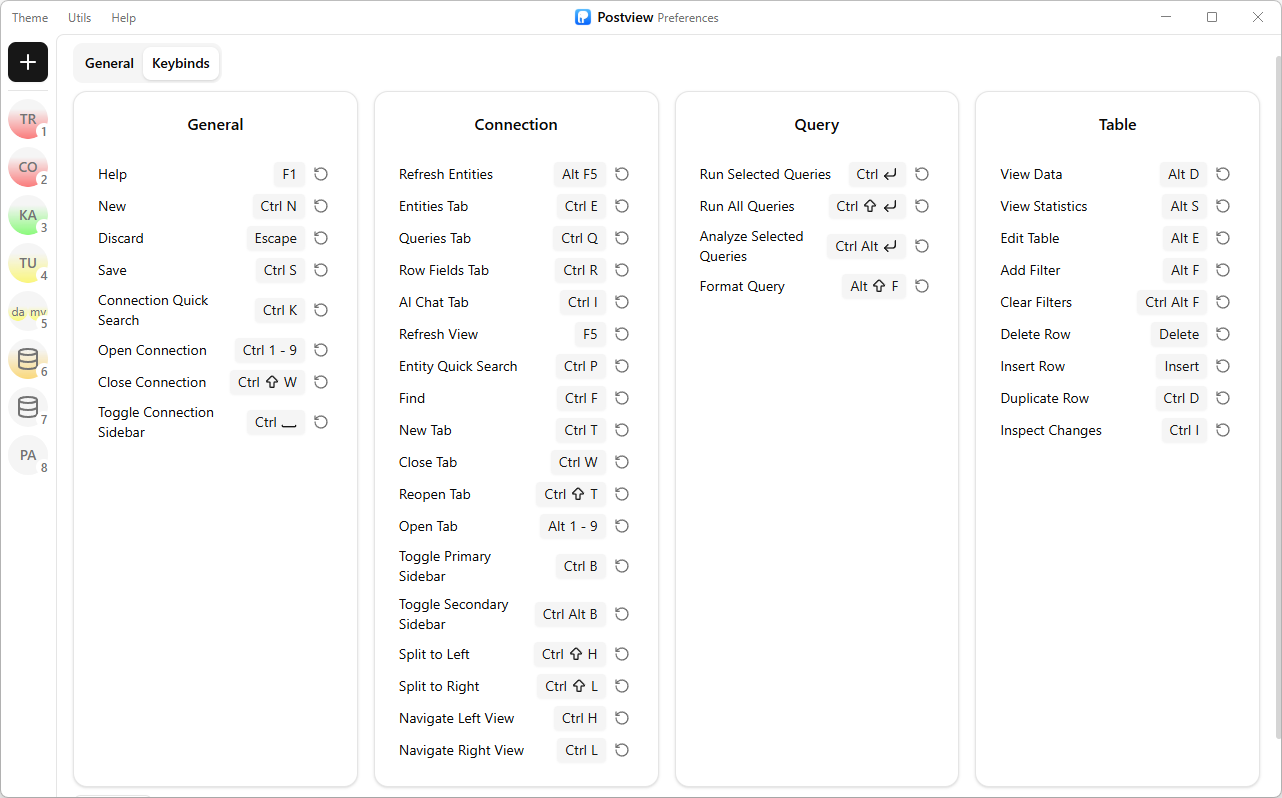The height and width of the screenshot is (798, 1282).
Task: Switch to the General preferences tab
Action: click(109, 63)
